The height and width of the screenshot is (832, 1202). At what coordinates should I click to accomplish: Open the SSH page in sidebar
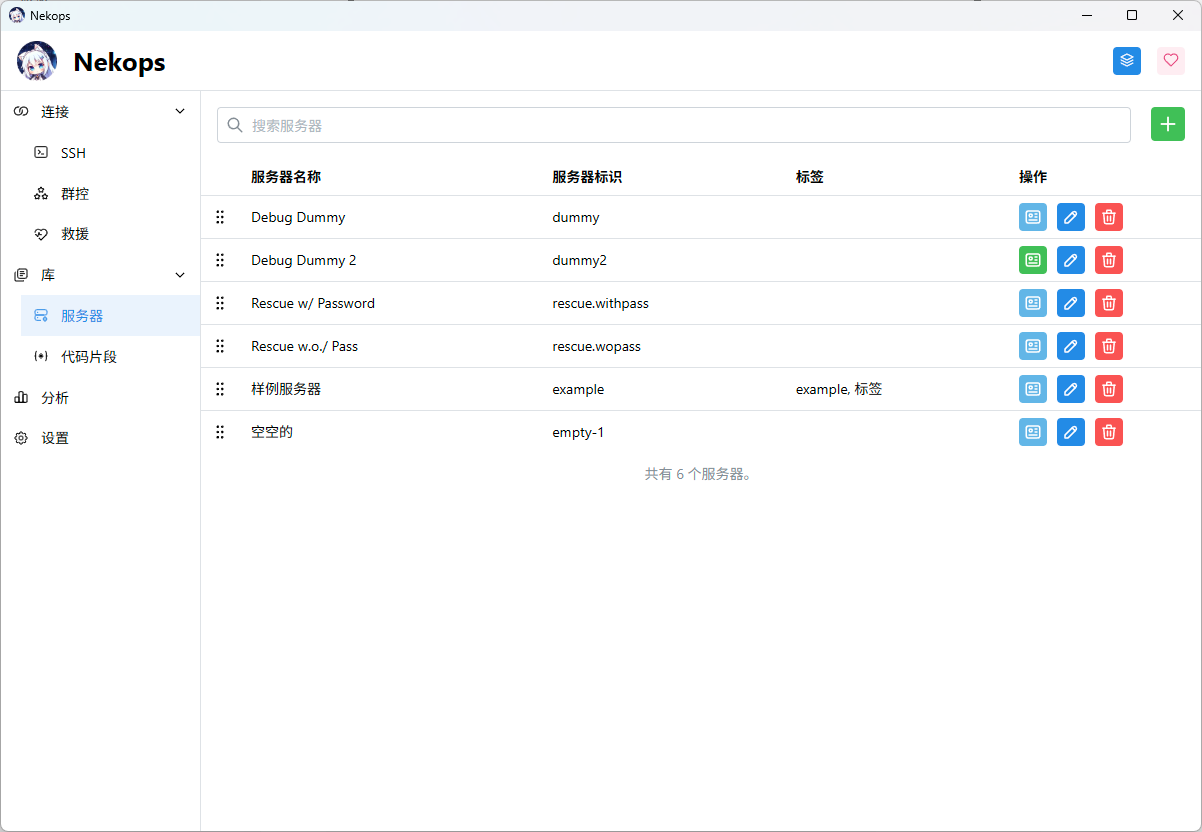click(x=73, y=153)
